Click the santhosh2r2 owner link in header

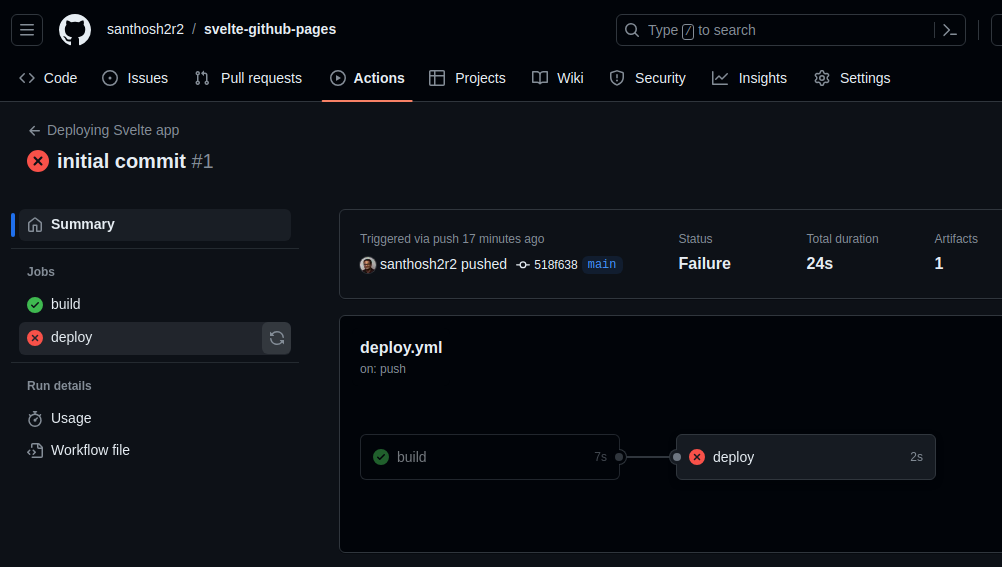145,29
